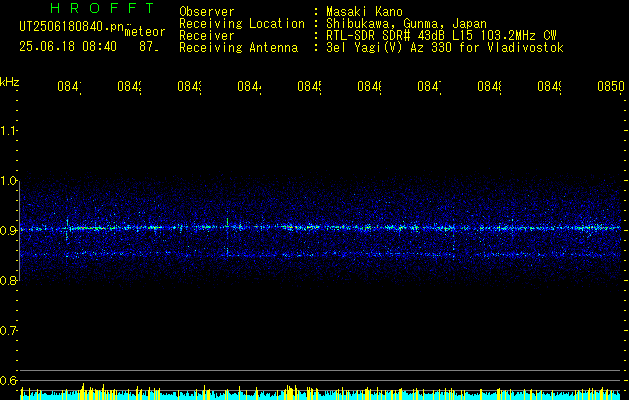Click the kHz axis unit label
Screen dimensions: 629x400
point(10,82)
